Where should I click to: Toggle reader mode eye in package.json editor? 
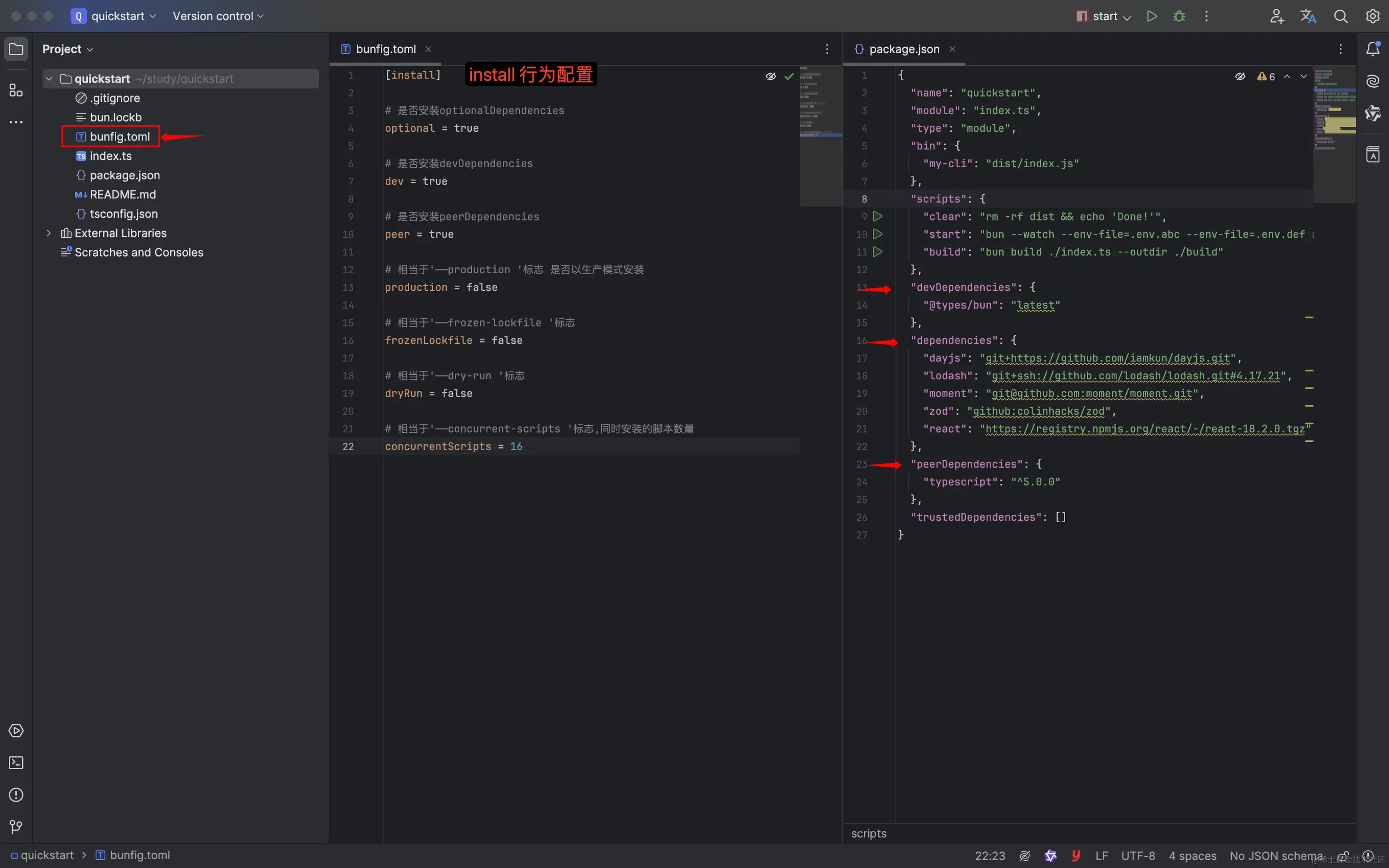click(1240, 76)
